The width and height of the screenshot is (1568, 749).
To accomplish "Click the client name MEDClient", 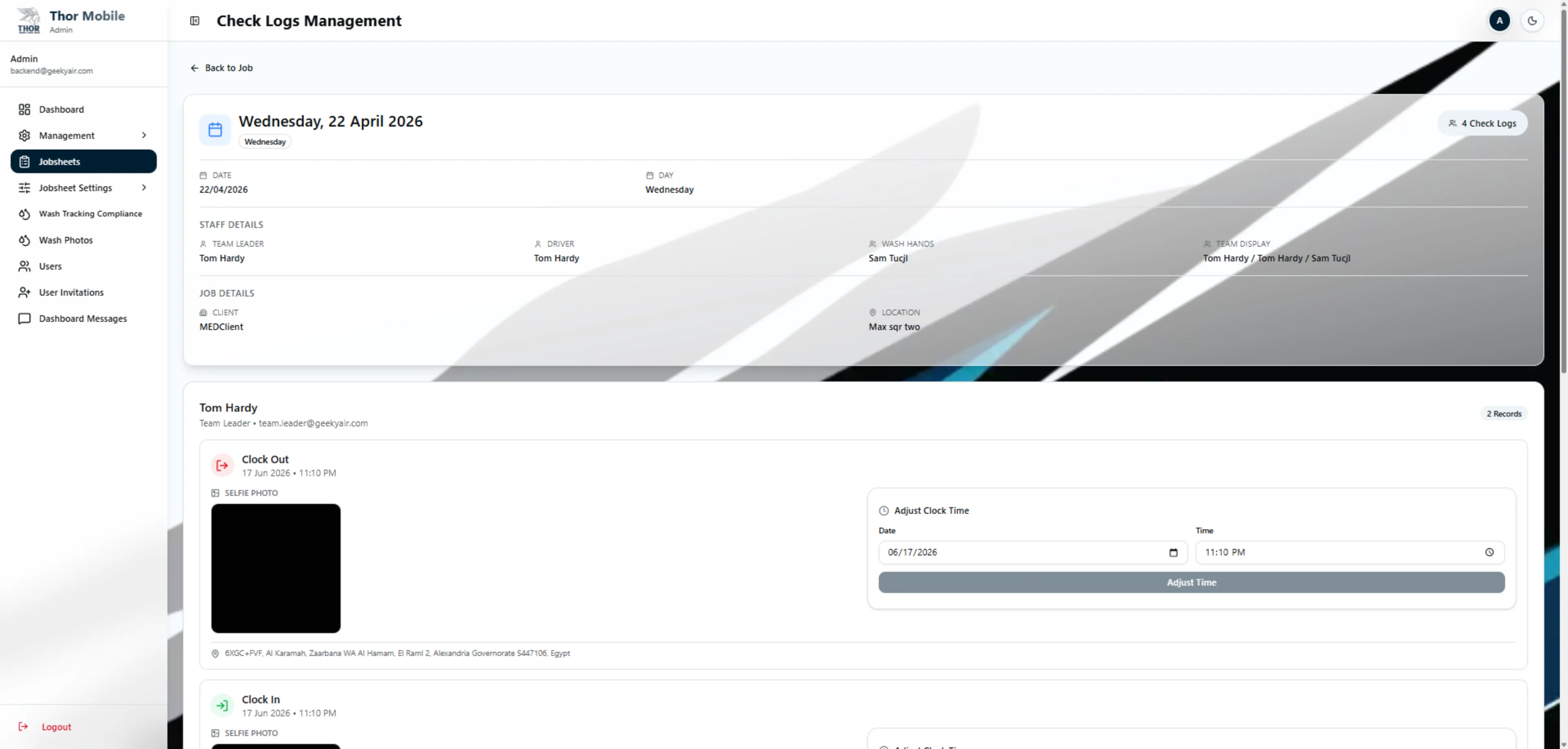I will [221, 327].
